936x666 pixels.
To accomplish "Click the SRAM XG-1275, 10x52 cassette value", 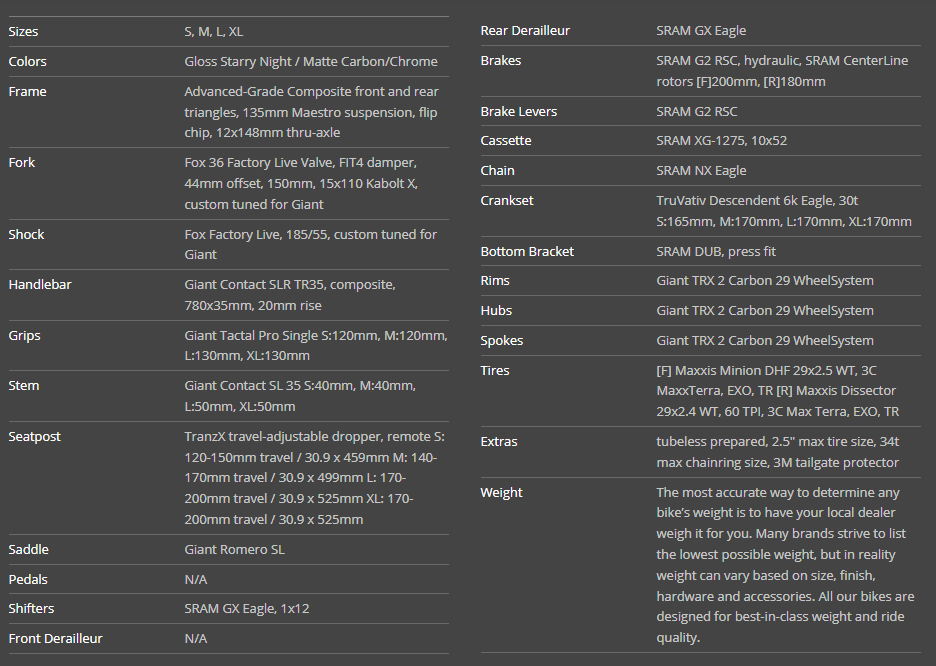I will tap(721, 141).
